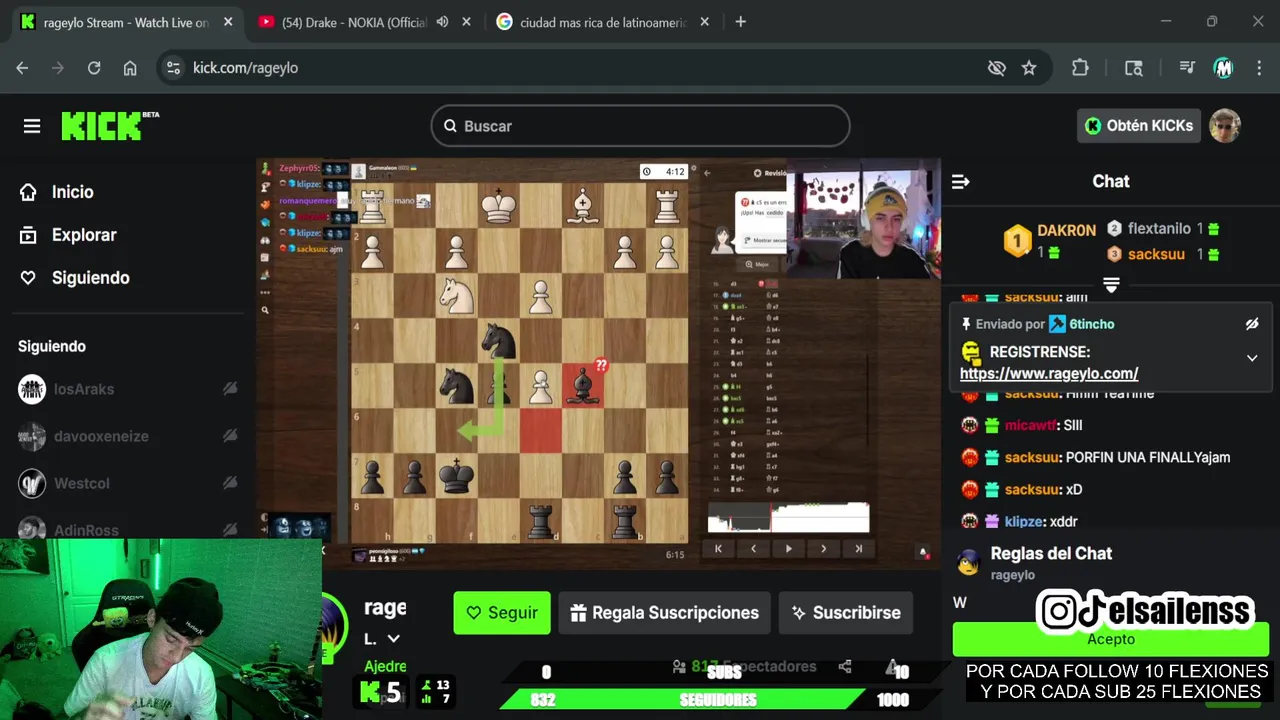
Task: Expand the pinned message chevron
Action: (x=1252, y=358)
